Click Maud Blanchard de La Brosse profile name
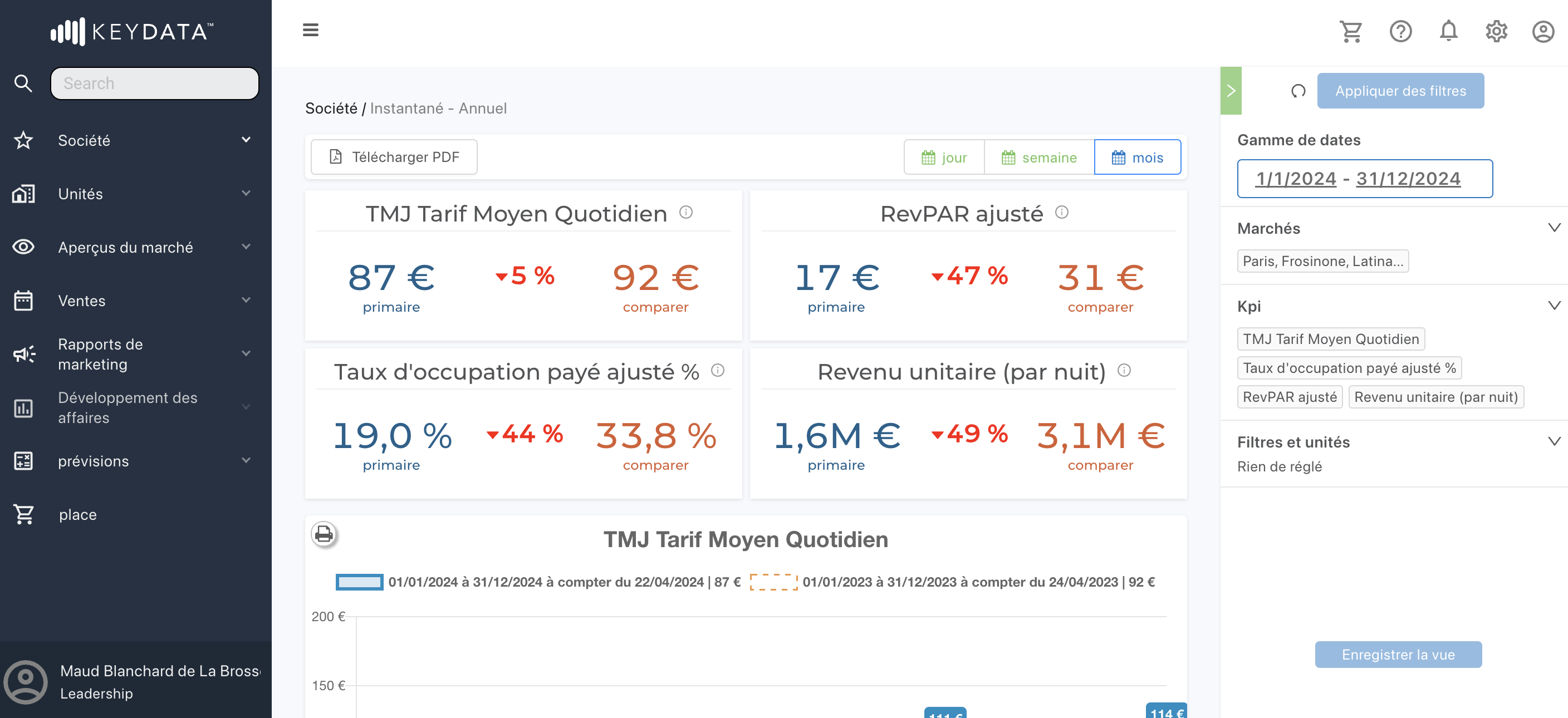This screenshot has width=1568, height=718. [x=161, y=671]
